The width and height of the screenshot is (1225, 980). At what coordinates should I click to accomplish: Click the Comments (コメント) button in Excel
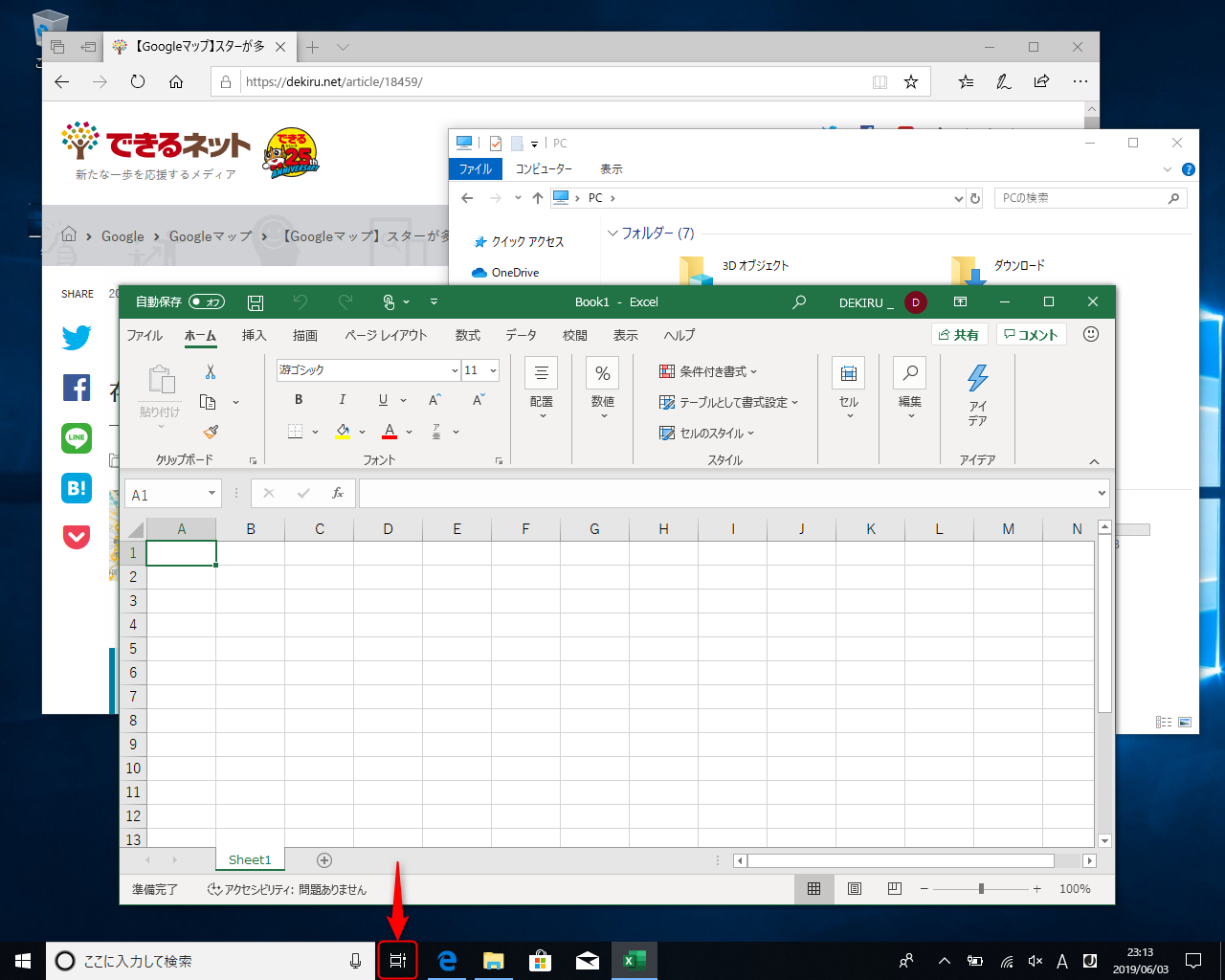click(1032, 335)
